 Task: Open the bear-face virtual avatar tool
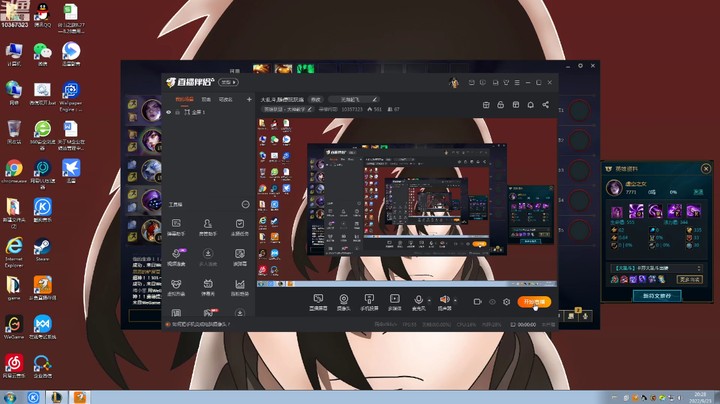(x=176, y=287)
